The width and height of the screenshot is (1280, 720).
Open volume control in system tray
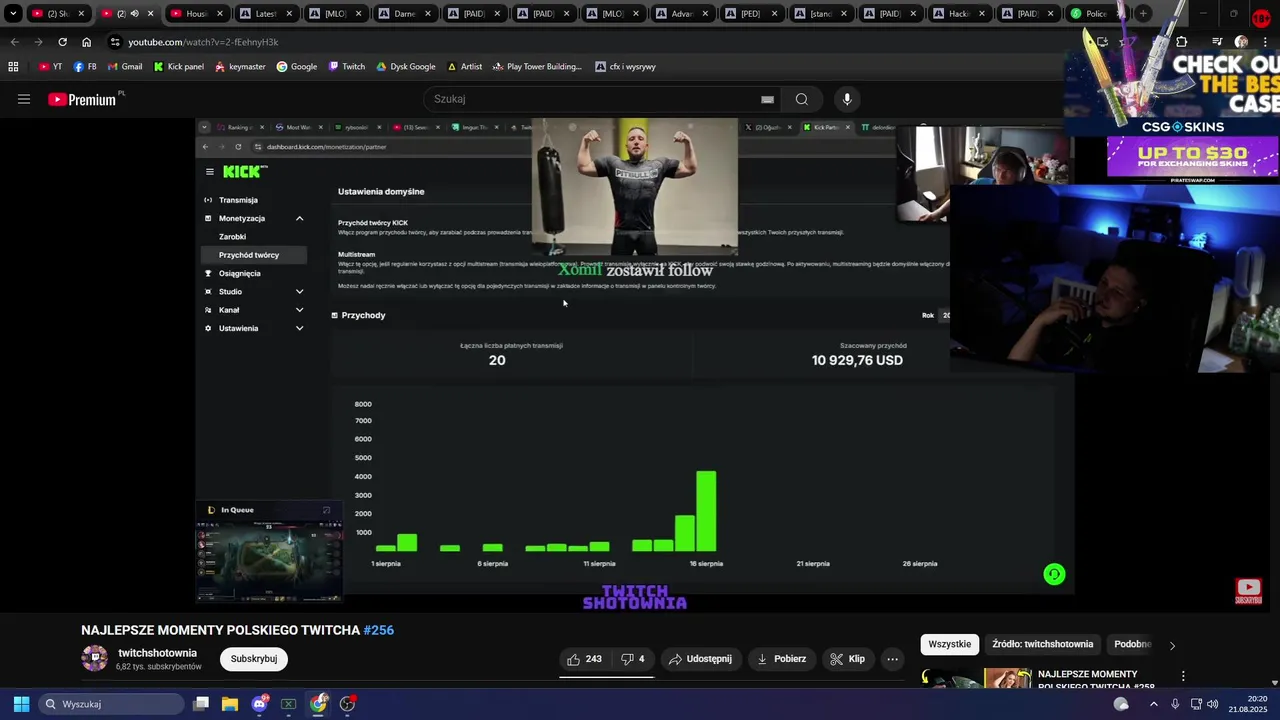1212,704
